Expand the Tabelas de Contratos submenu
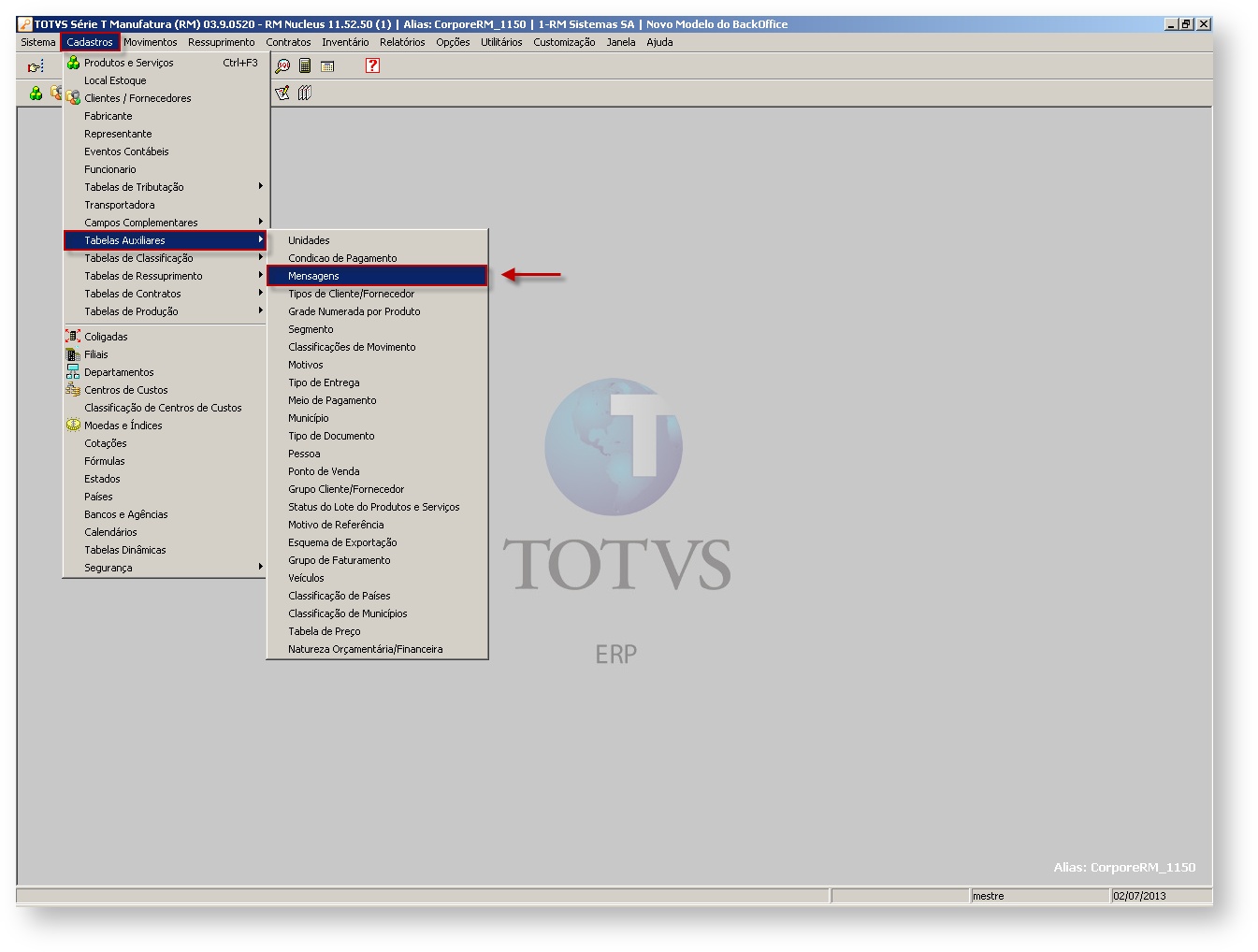1258x952 pixels. [166, 294]
